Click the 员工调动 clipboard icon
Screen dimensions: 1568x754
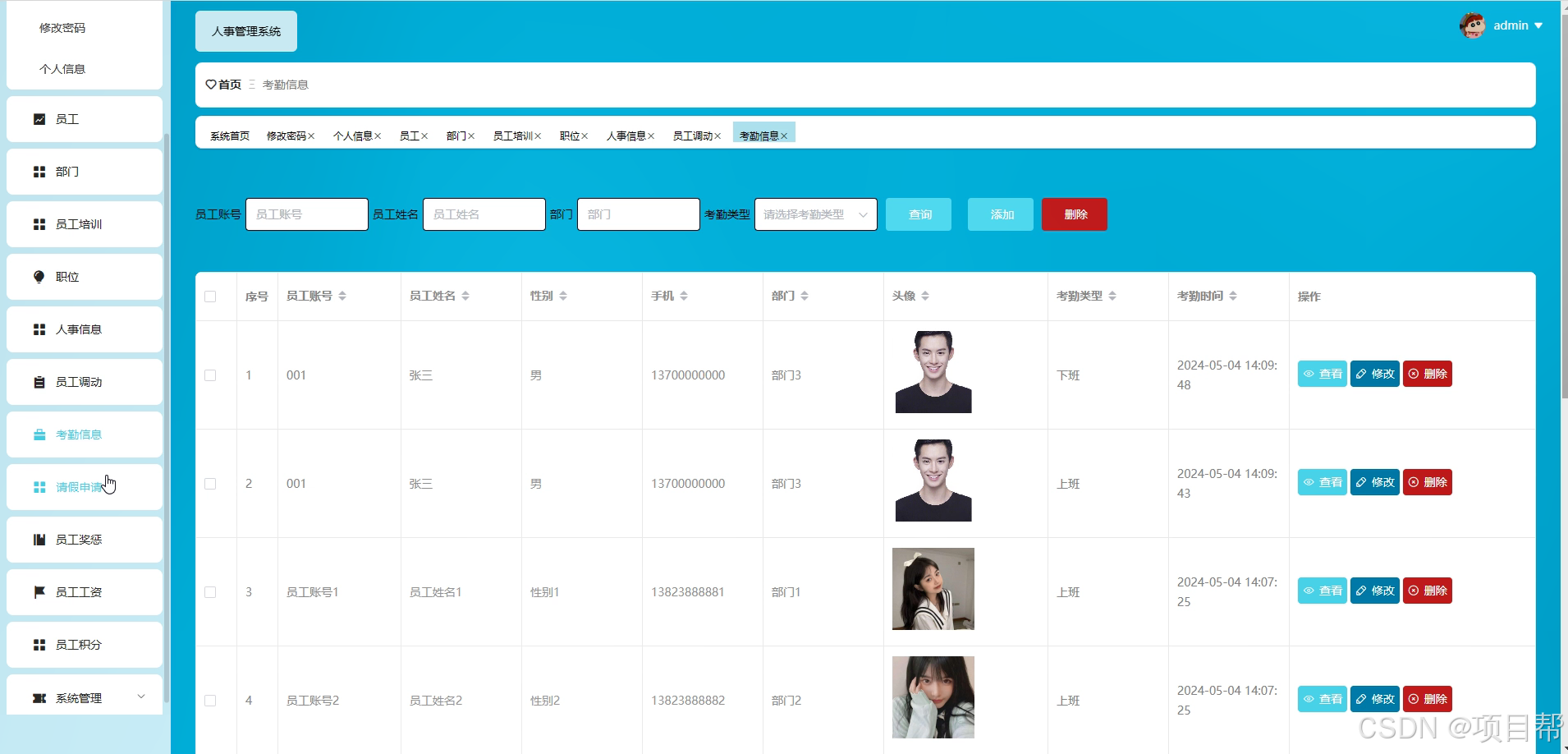pos(39,382)
